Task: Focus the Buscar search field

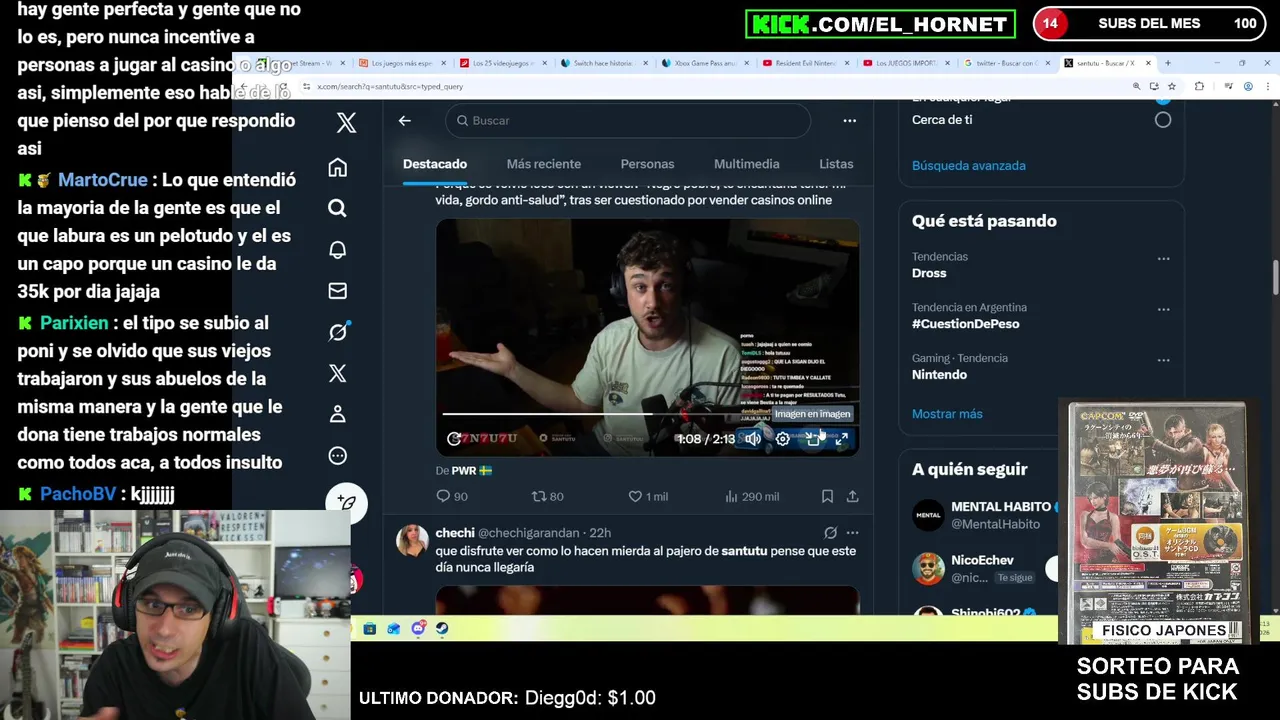Action: 628,120
